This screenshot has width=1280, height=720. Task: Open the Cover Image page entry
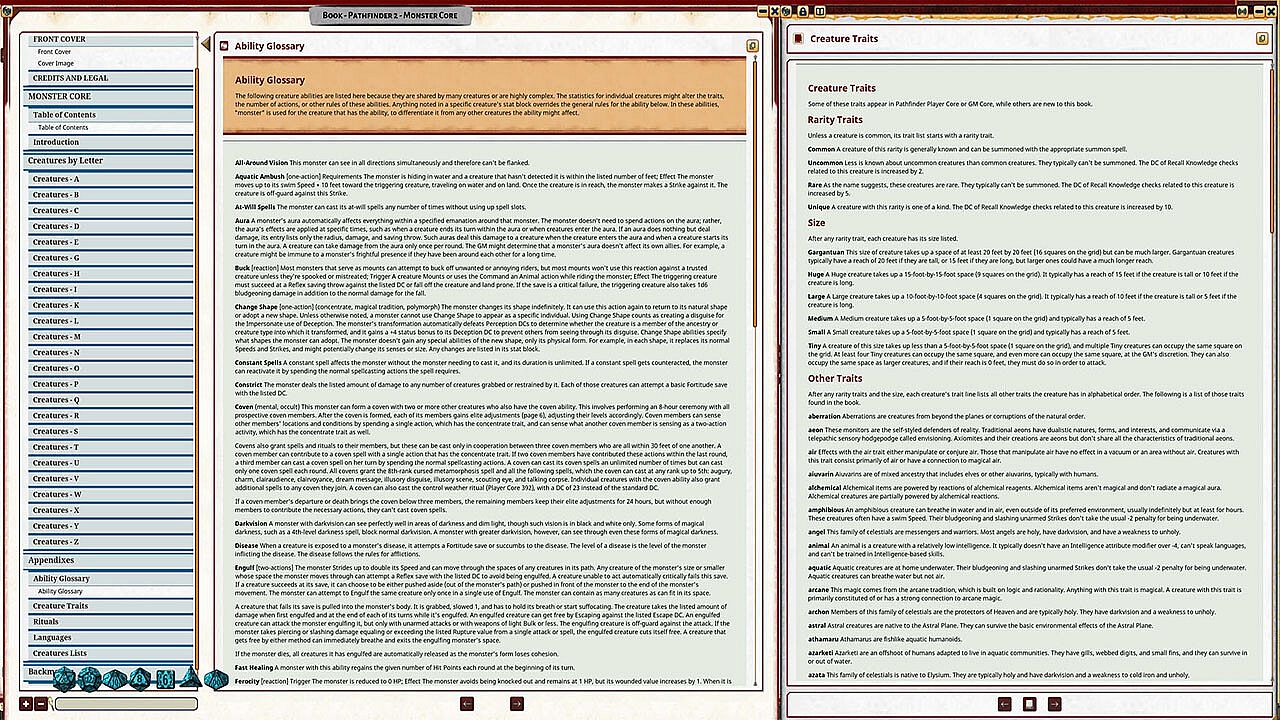tap(109, 63)
